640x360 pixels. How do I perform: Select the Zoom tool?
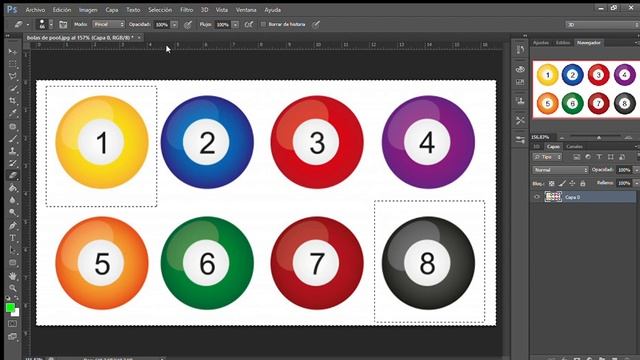[13, 288]
